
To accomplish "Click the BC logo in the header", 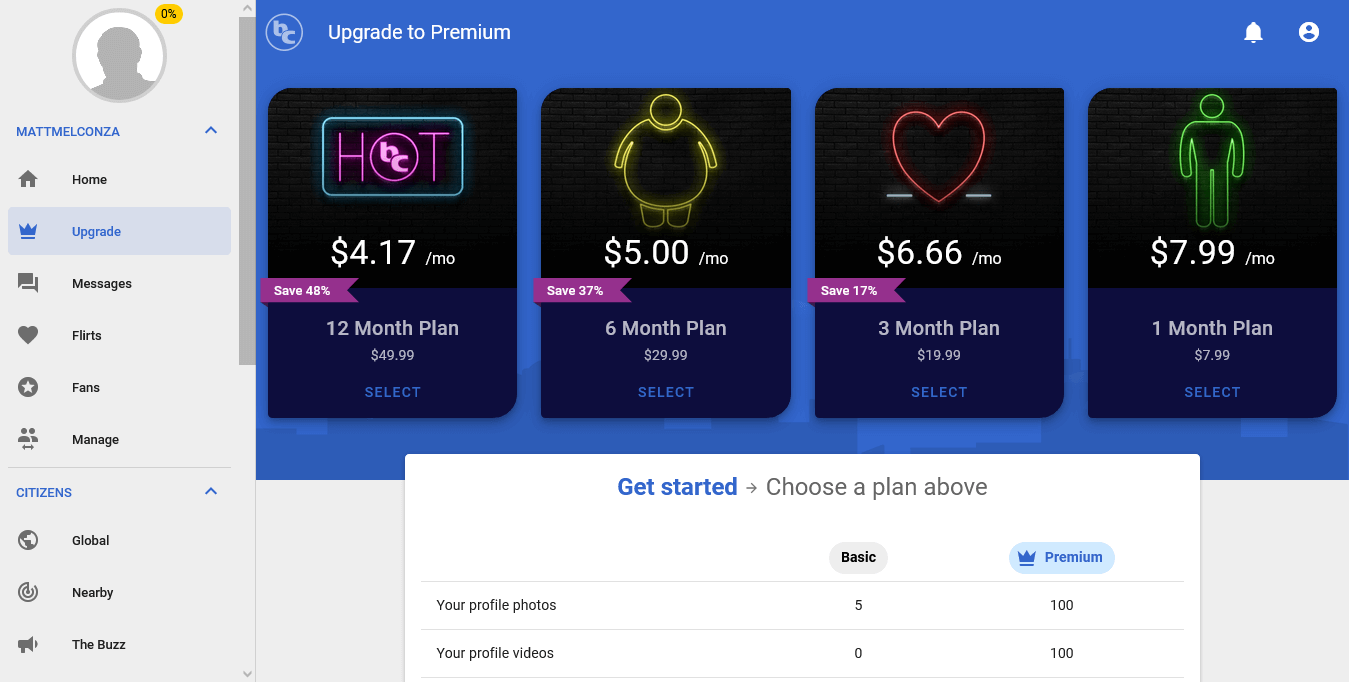I will click(284, 32).
